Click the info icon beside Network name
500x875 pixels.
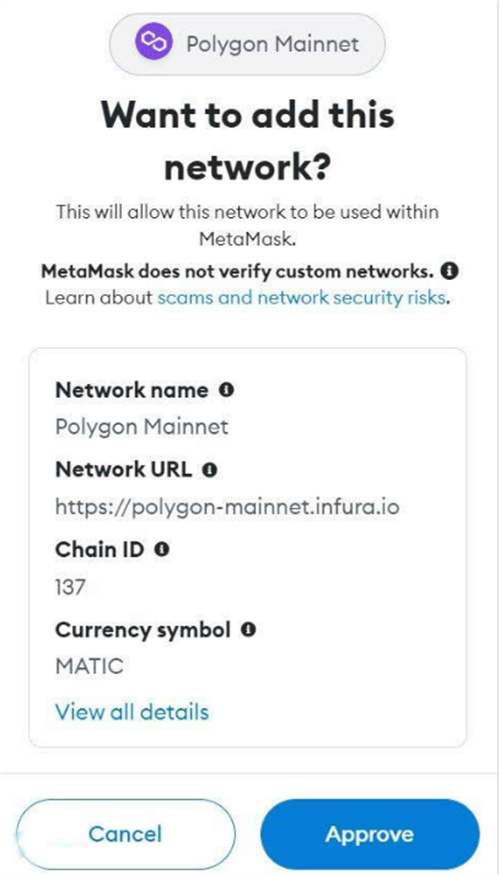pos(226,390)
